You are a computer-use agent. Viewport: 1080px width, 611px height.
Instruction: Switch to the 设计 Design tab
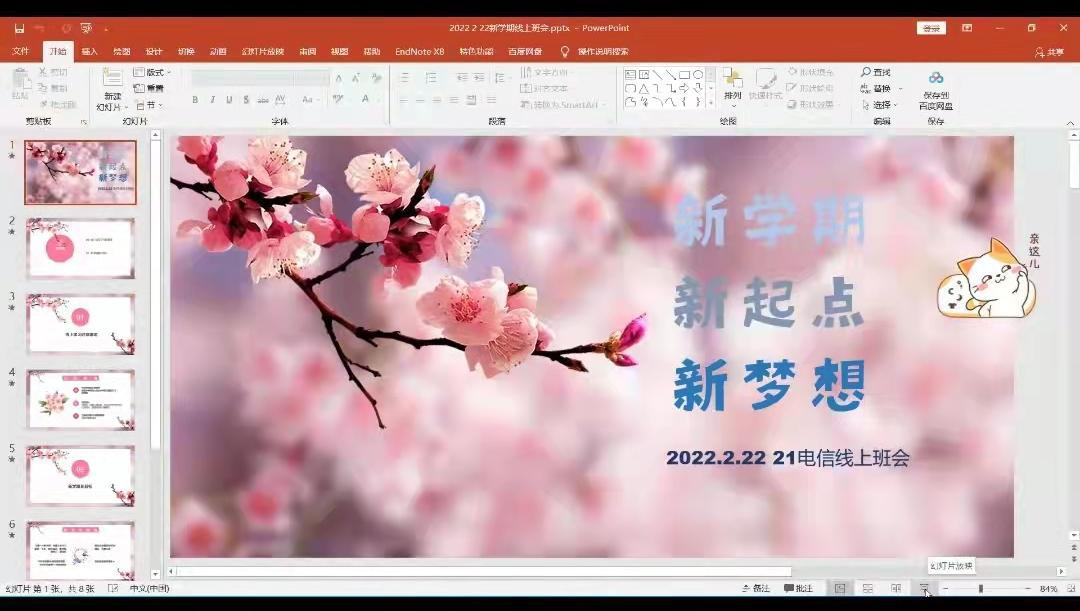154,52
